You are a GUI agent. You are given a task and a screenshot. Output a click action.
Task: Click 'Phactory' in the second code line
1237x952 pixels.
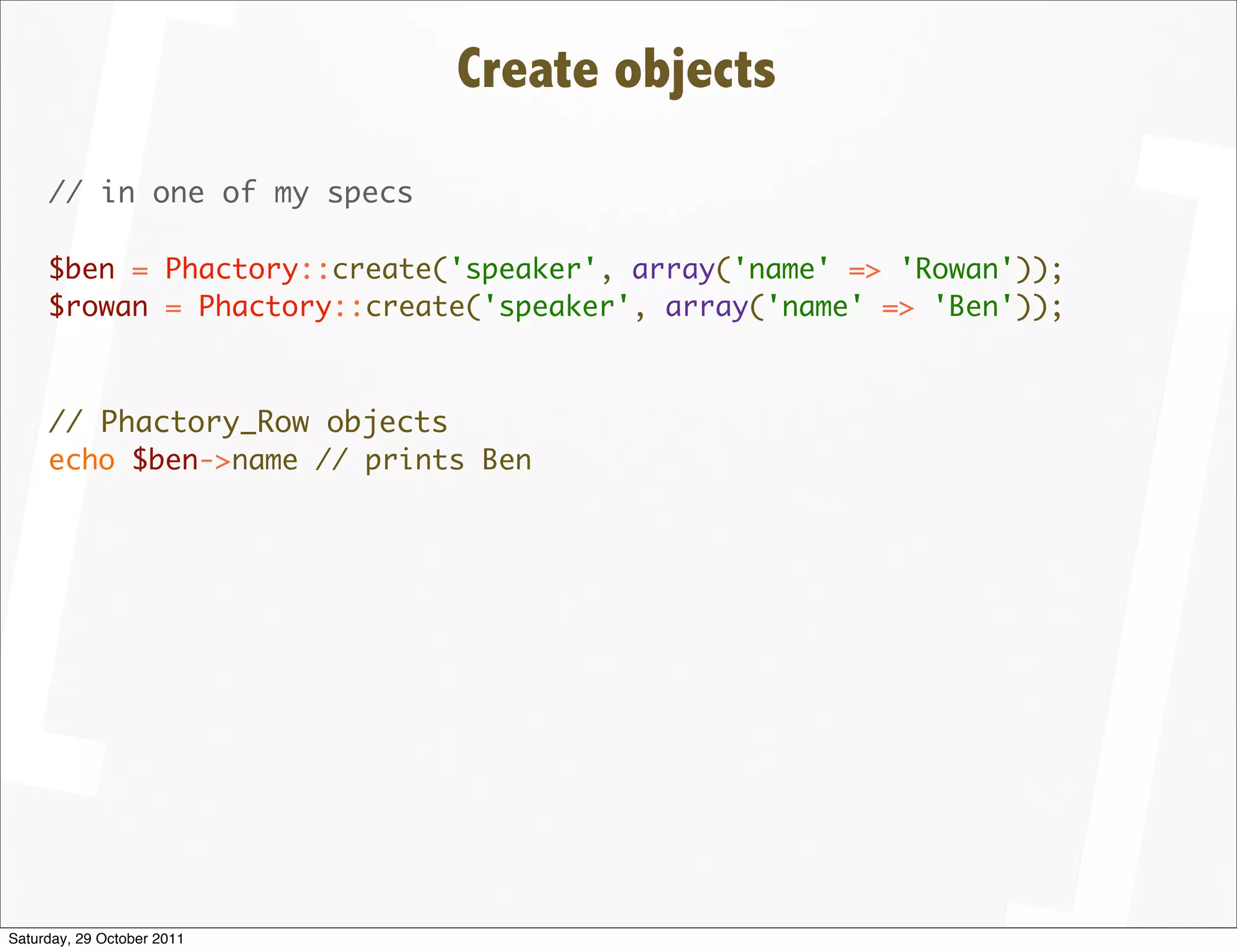pos(265,307)
